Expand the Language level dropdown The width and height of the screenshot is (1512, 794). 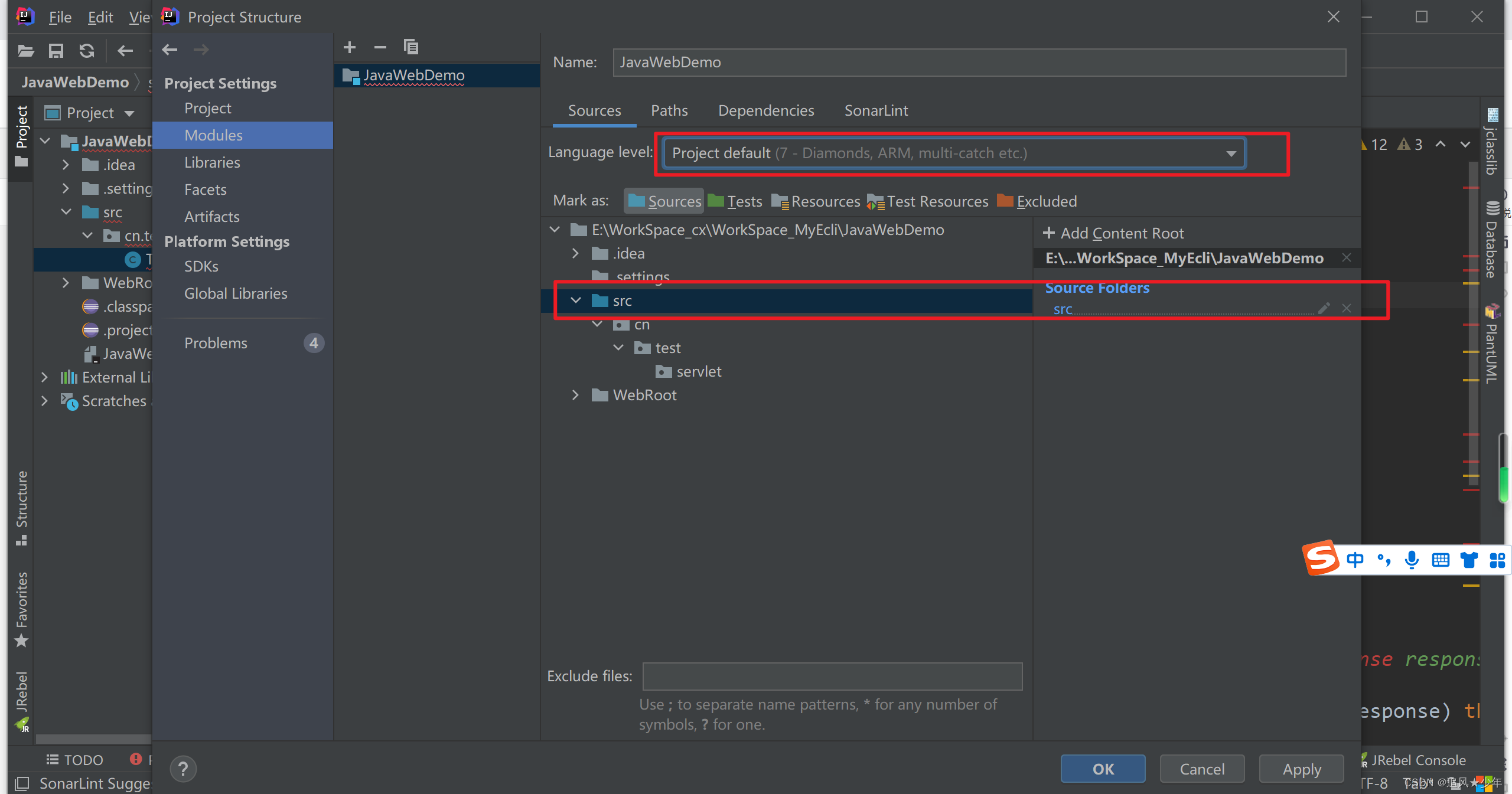pos(1232,152)
